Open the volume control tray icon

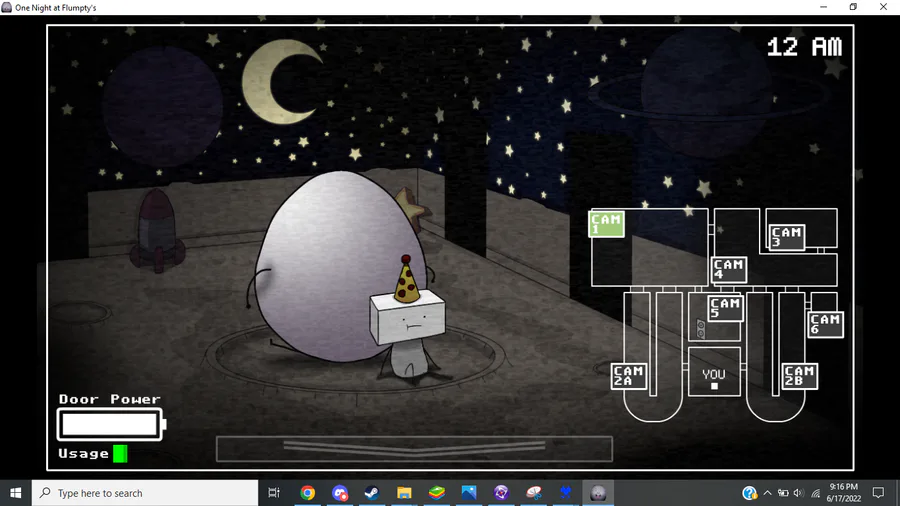798,493
